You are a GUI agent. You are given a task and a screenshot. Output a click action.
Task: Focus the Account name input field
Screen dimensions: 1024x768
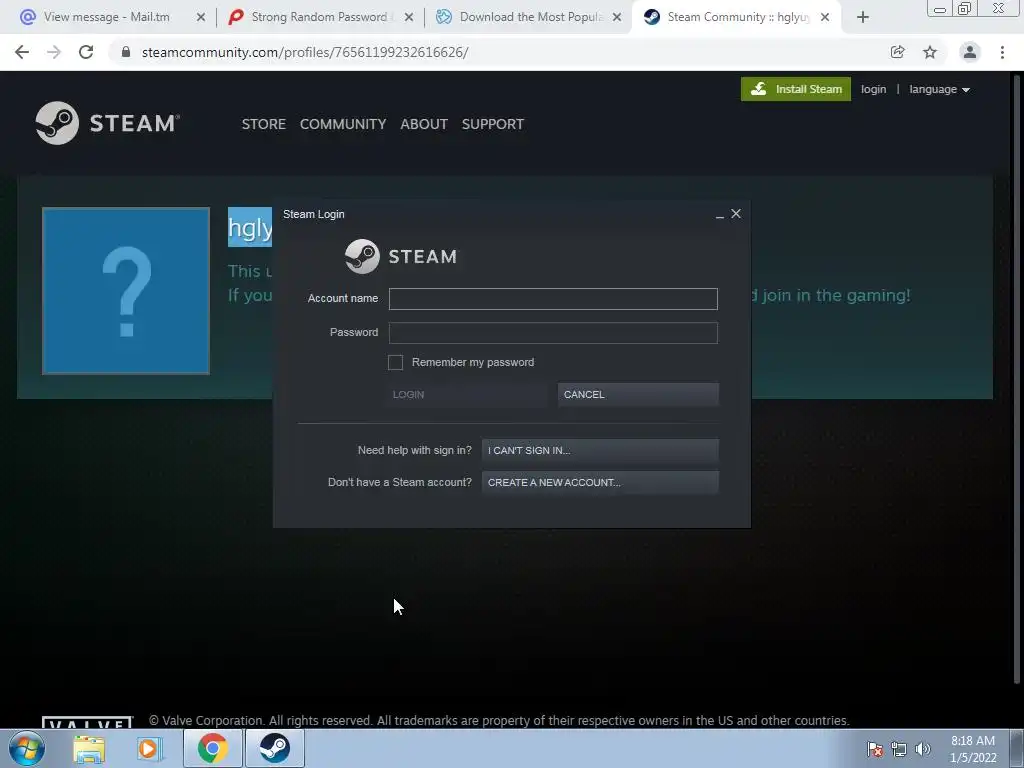553,299
